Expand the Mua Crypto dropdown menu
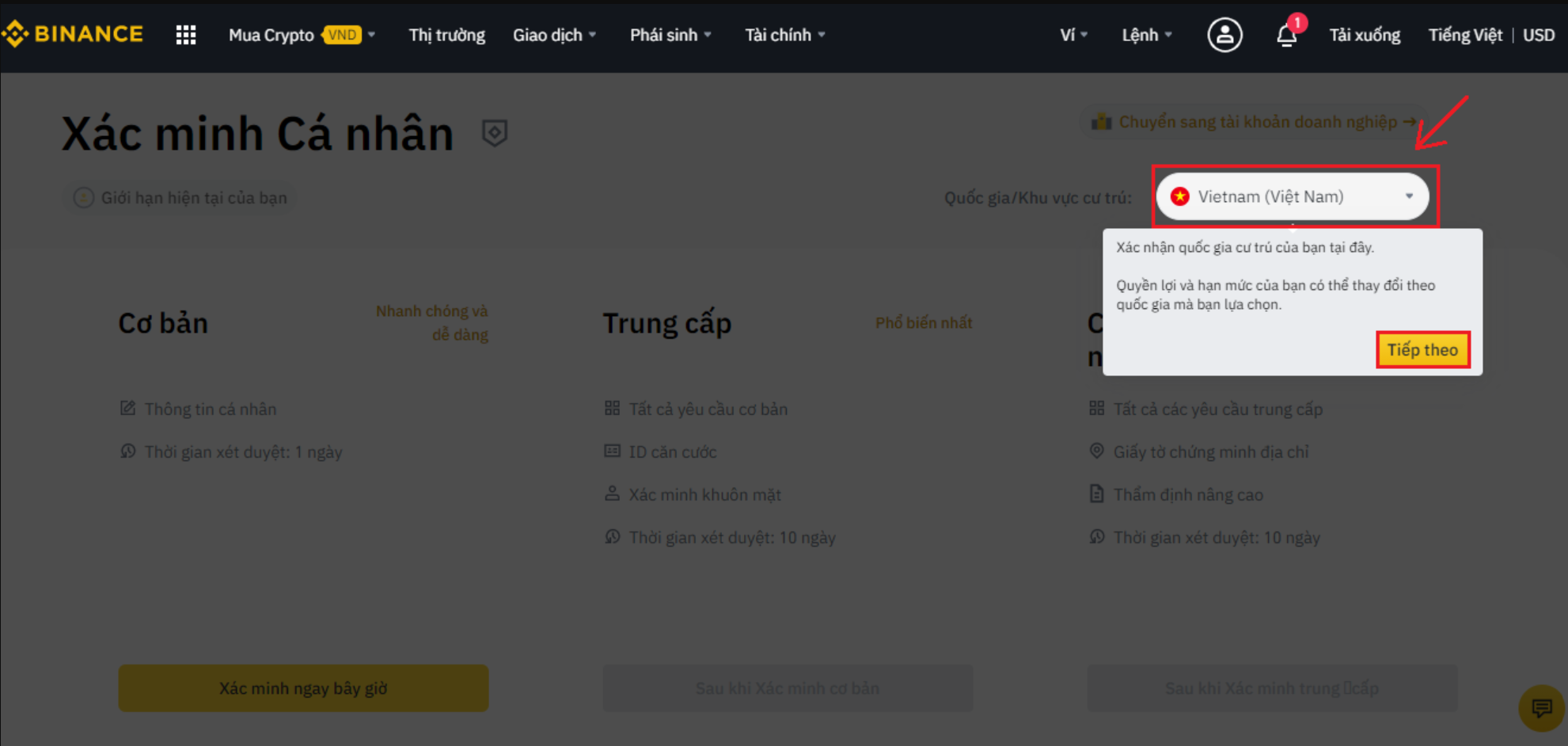 [x=302, y=35]
